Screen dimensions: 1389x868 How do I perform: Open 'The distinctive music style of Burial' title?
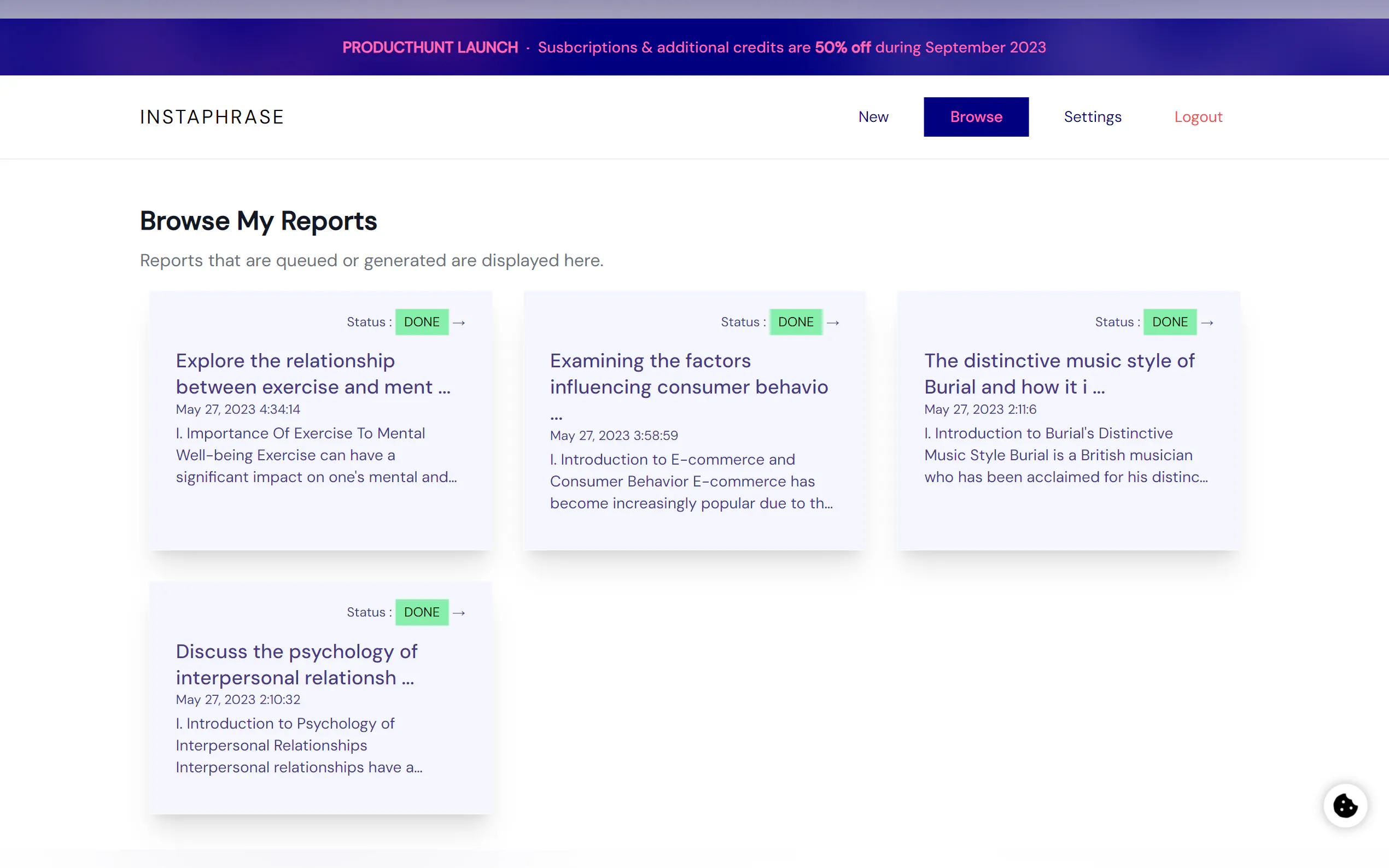coord(1059,374)
